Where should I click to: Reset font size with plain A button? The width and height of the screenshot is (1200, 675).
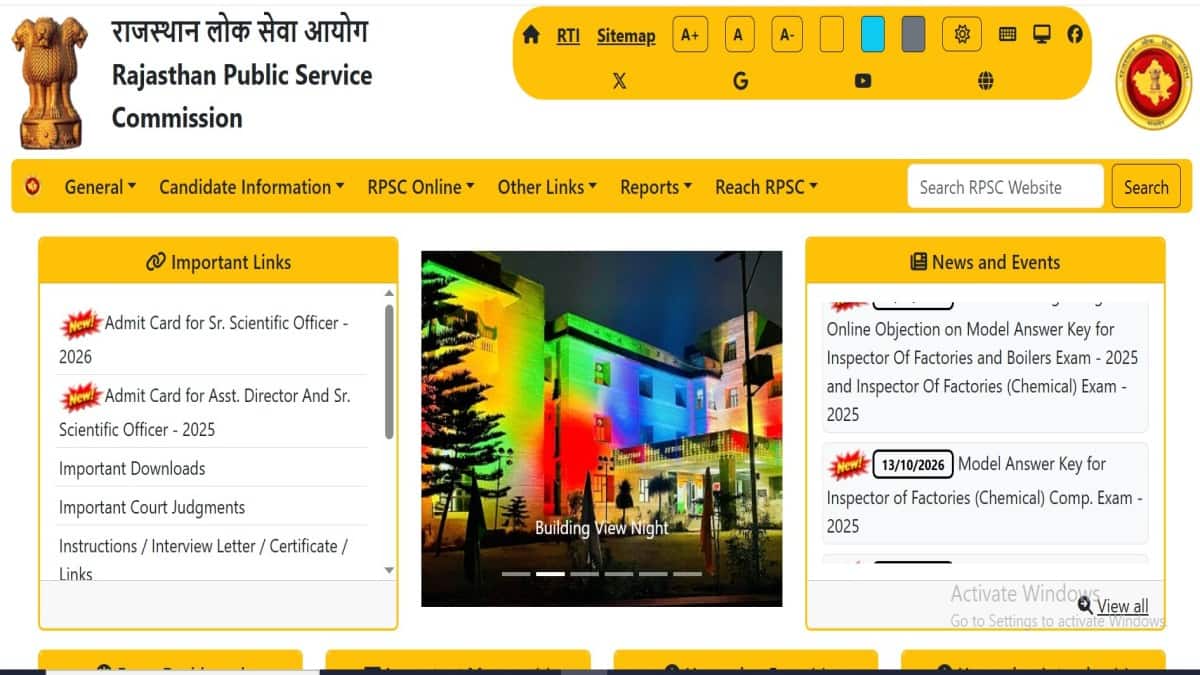pos(738,35)
